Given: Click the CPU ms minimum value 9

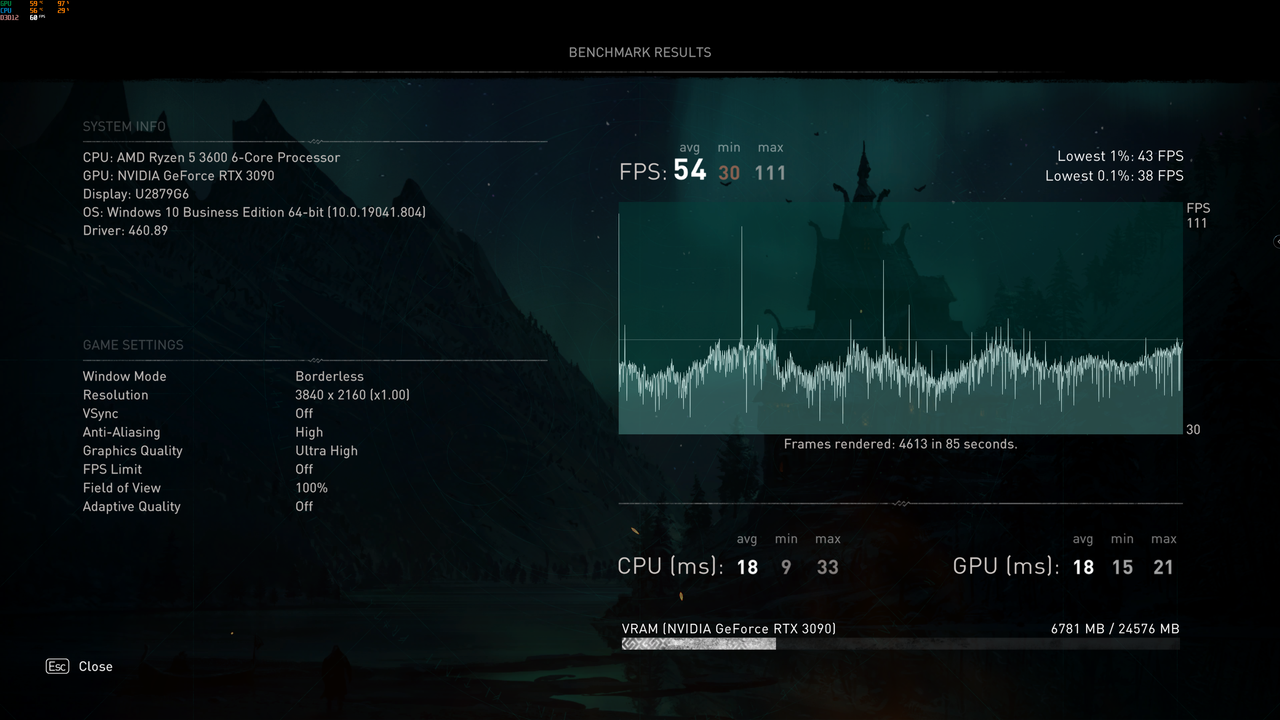Looking at the screenshot, I should 786,568.
